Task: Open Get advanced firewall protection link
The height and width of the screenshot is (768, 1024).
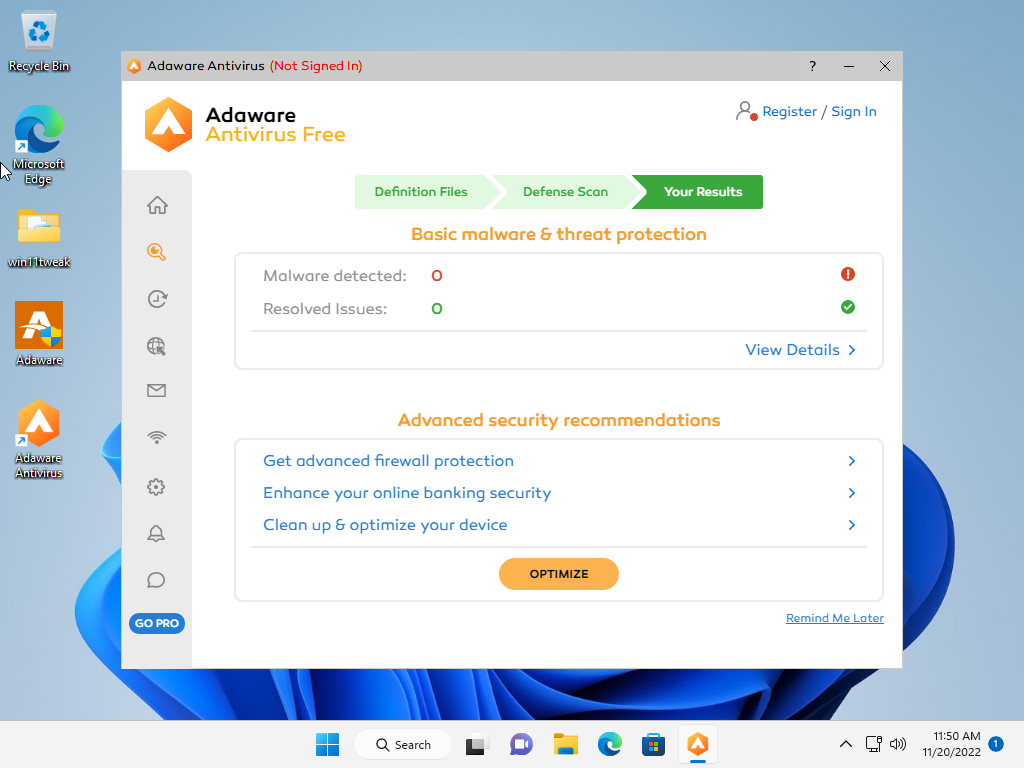Action: click(x=388, y=461)
